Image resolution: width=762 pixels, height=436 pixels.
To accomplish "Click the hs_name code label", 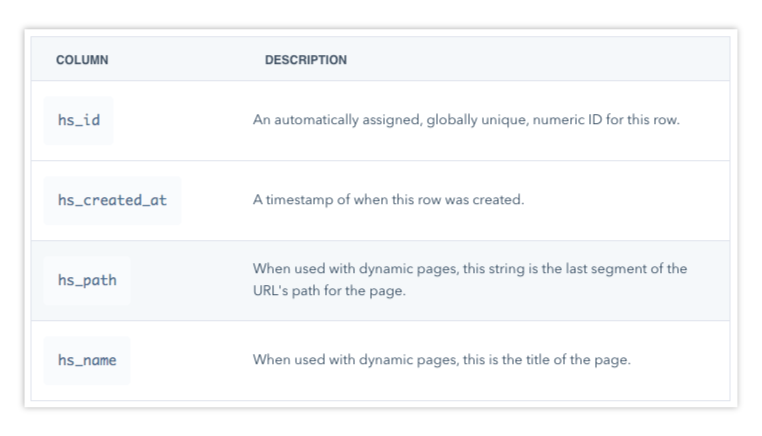I will click(87, 360).
